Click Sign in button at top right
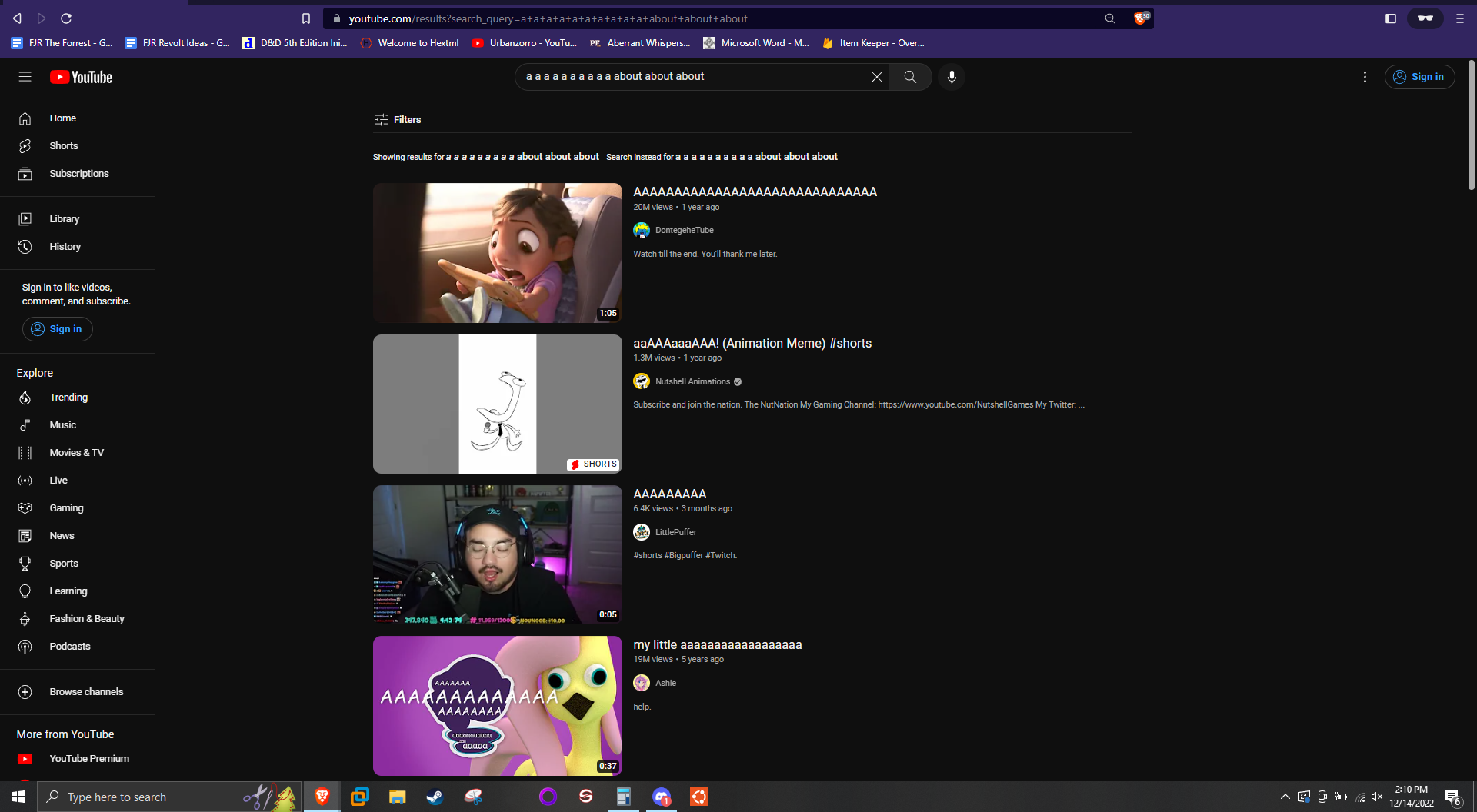The height and width of the screenshot is (812, 1477). coord(1419,77)
